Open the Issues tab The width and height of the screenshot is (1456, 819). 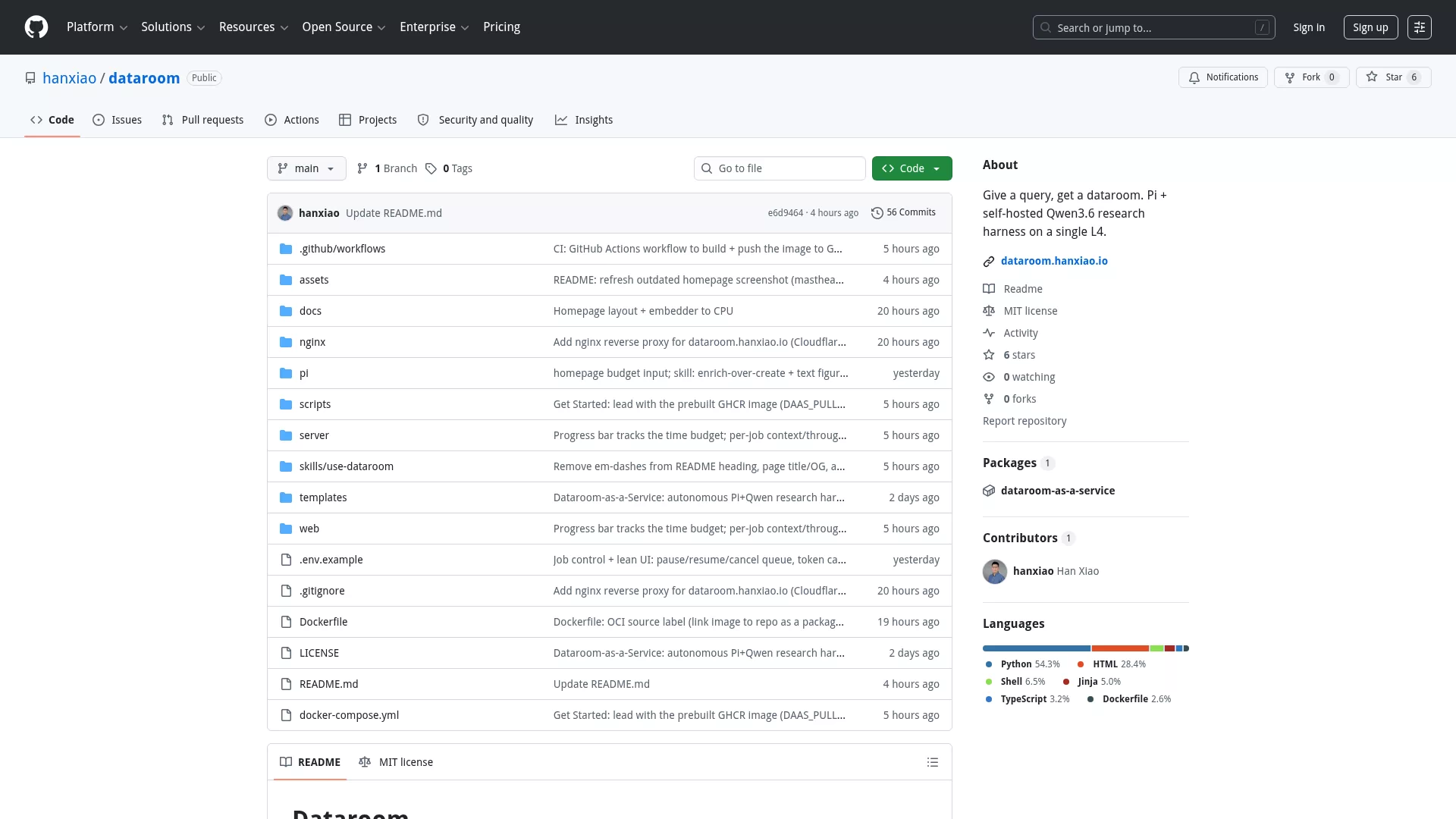click(118, 120)
